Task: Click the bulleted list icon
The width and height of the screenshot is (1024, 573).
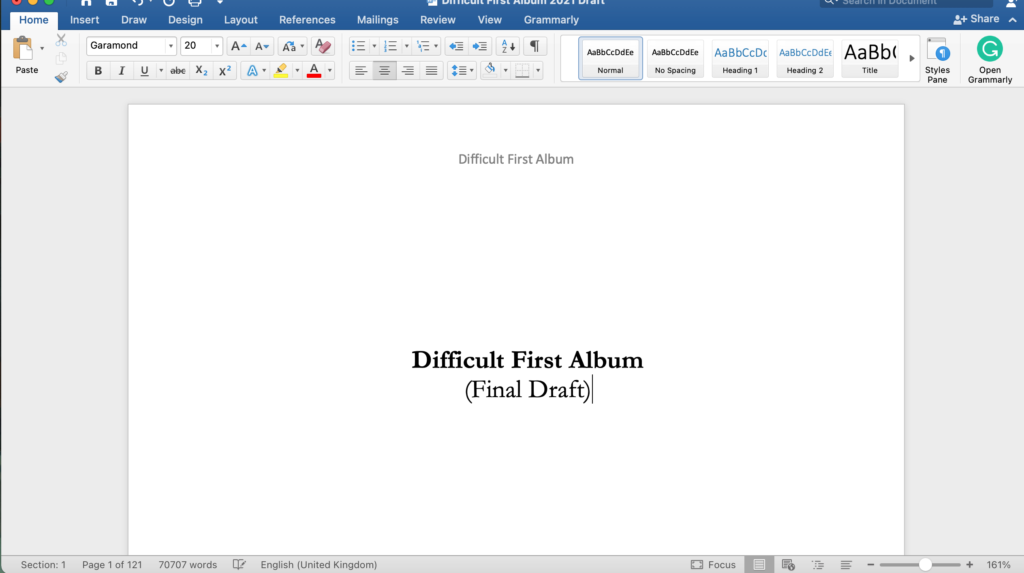Action: [x=358, y=46]
